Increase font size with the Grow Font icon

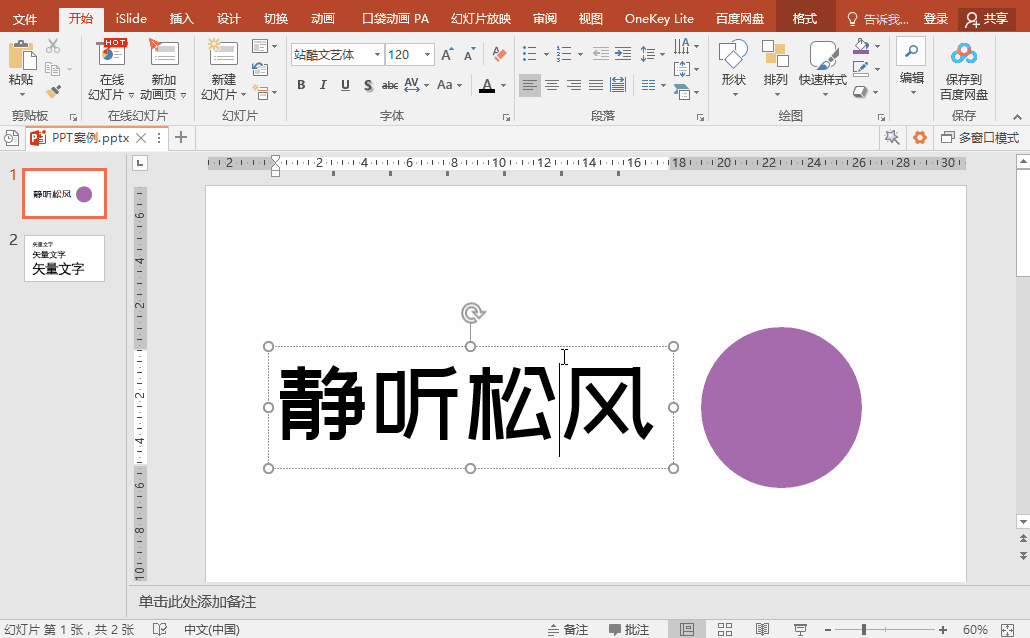[446, 55]
